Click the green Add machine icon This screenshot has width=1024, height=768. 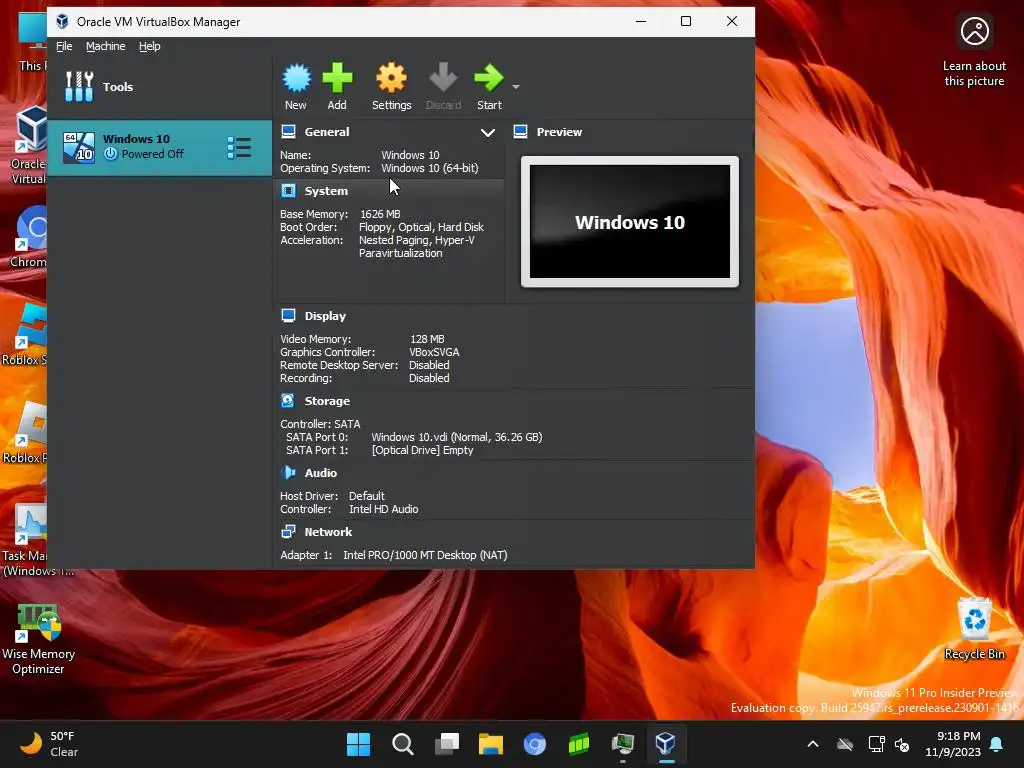337,78
